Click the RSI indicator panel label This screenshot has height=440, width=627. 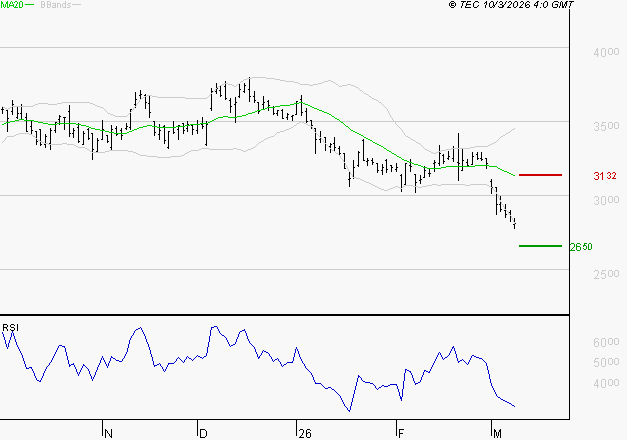coord(10,327)
